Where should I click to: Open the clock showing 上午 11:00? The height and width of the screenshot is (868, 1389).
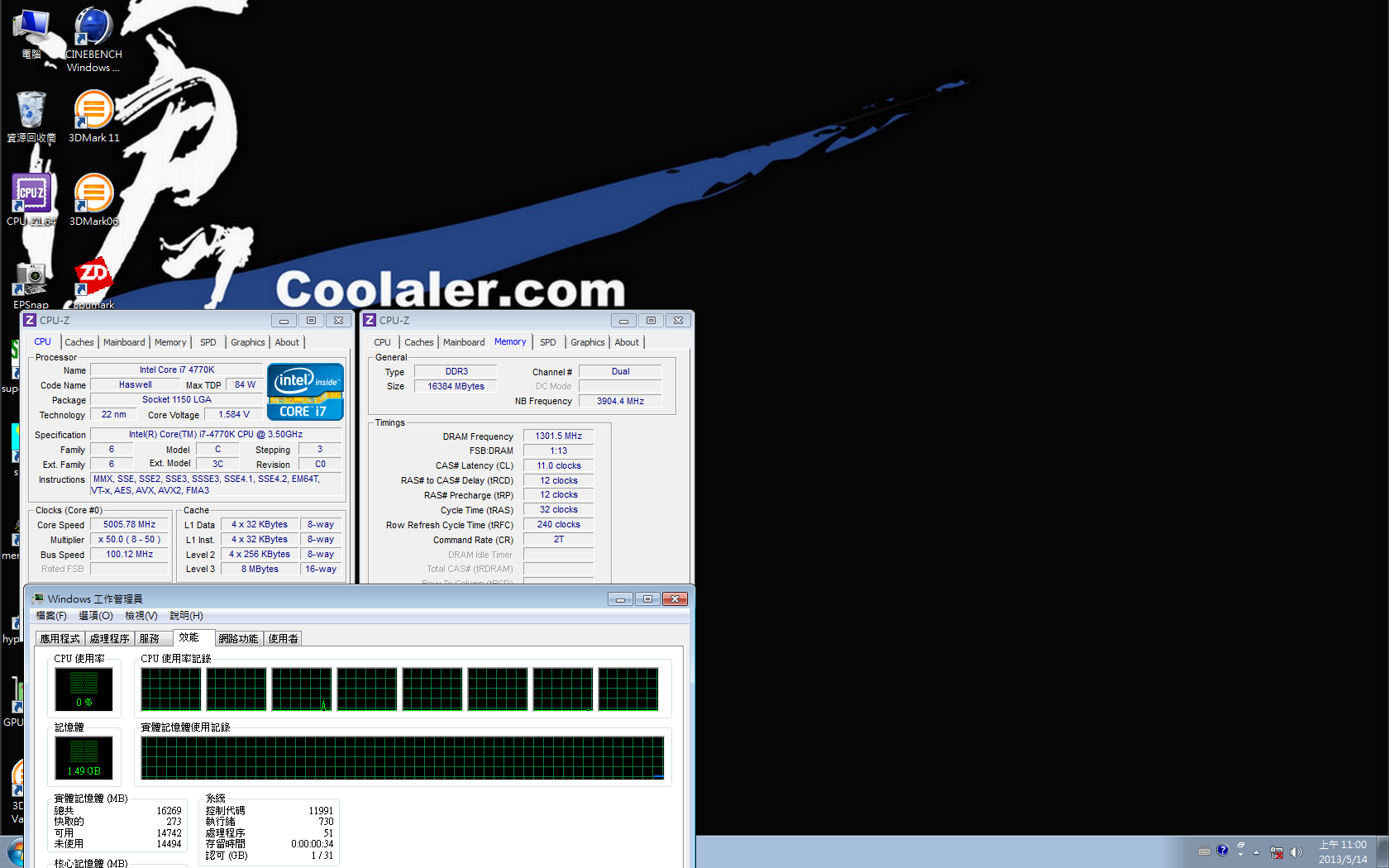[x=1343, y=852]
